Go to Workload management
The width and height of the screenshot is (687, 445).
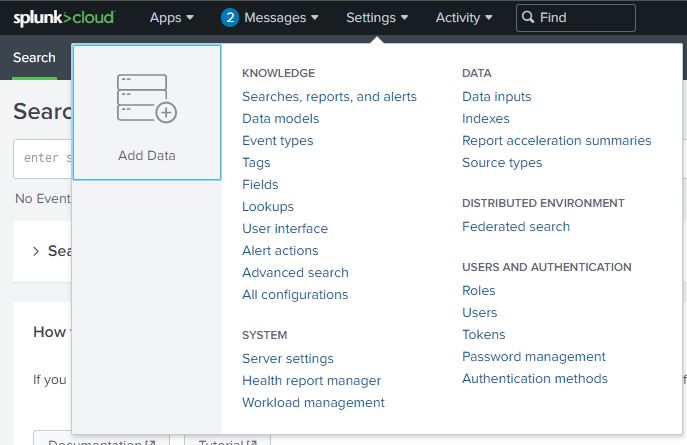click(x=313, y=403)
